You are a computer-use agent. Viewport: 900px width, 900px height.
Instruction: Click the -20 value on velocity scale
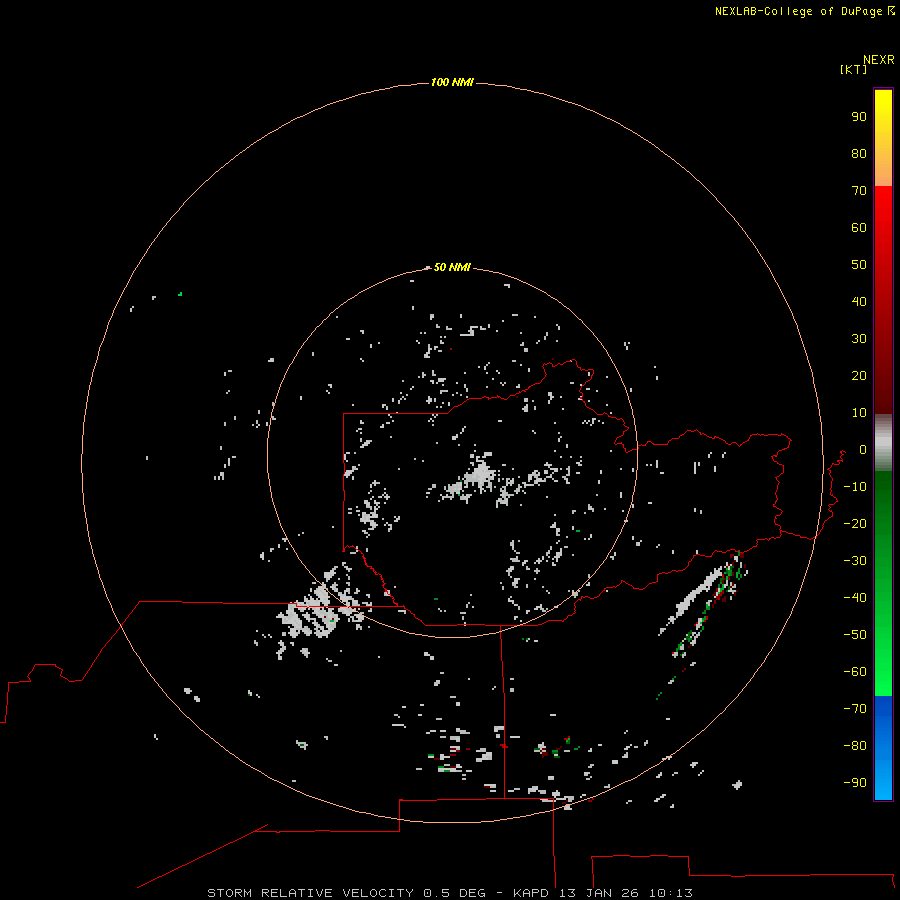click(x=855, y=524)
